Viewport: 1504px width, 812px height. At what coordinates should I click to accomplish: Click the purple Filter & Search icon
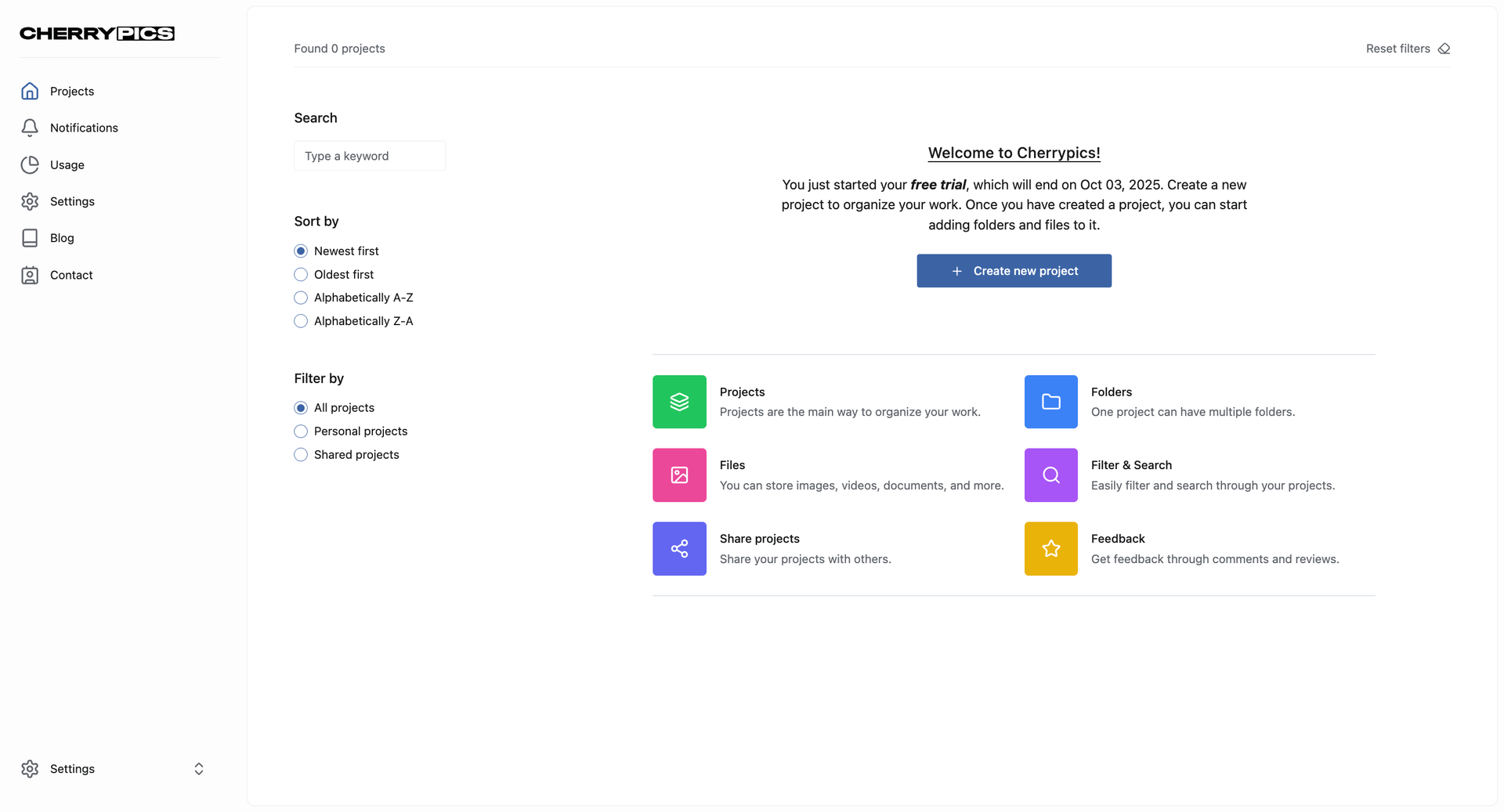pos(1050,475)
